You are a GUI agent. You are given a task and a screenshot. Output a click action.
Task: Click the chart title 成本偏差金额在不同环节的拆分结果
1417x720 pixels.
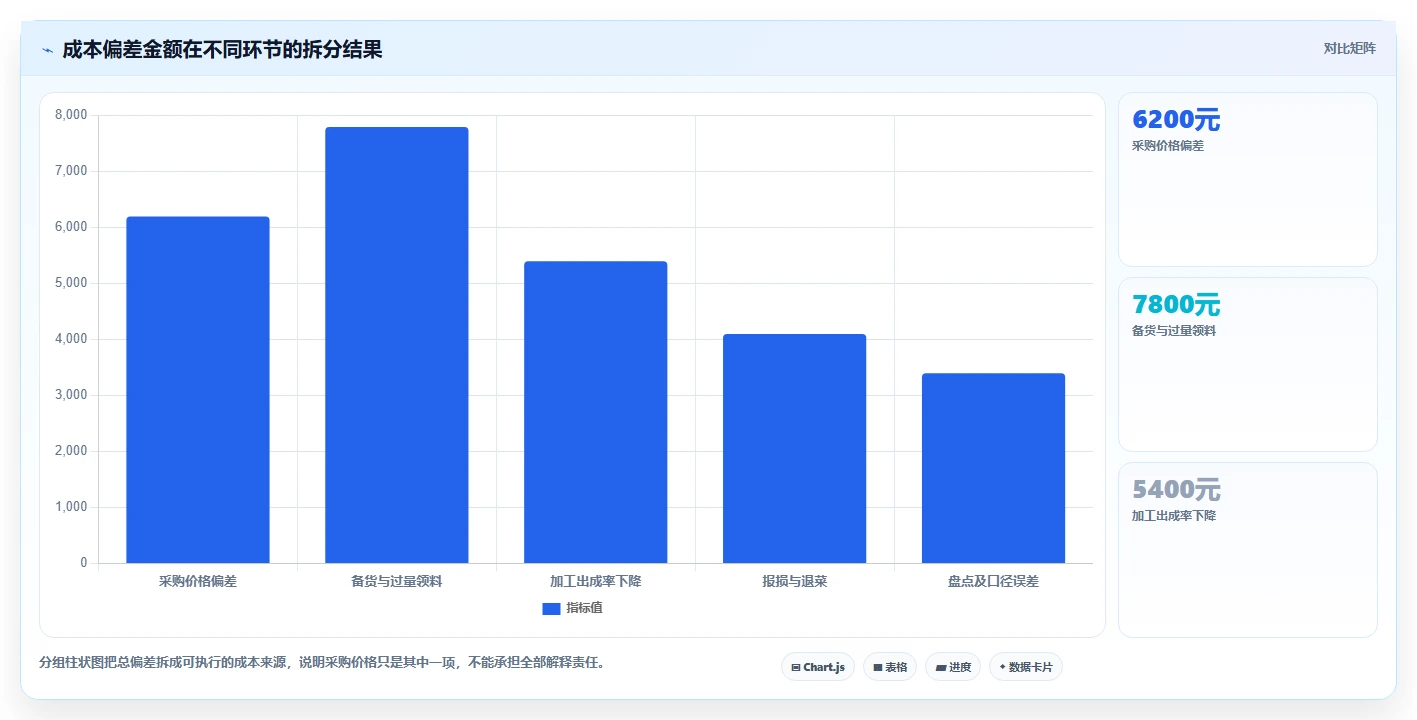coord(222,49)
